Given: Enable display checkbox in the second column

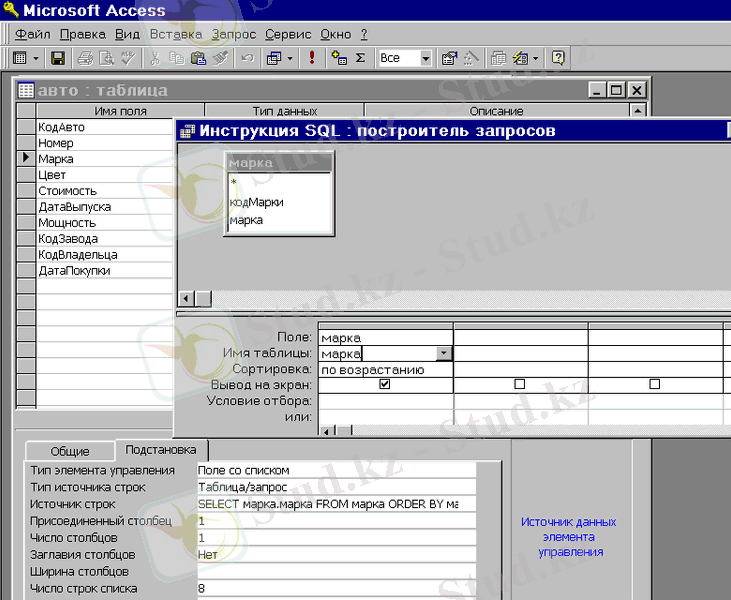Looking at the screenshot, I should point(519,385).
